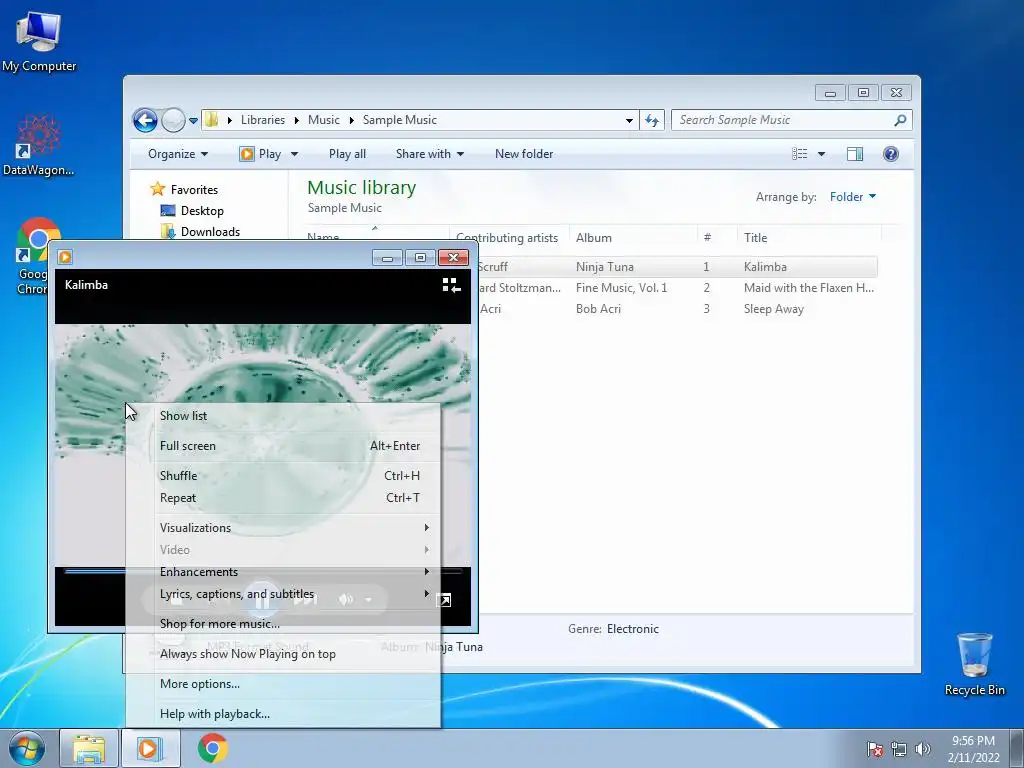This screenshot has width=1024, height=768.
Task: Click the Windows Media Player title bar icon
Action: click(65, 257)
